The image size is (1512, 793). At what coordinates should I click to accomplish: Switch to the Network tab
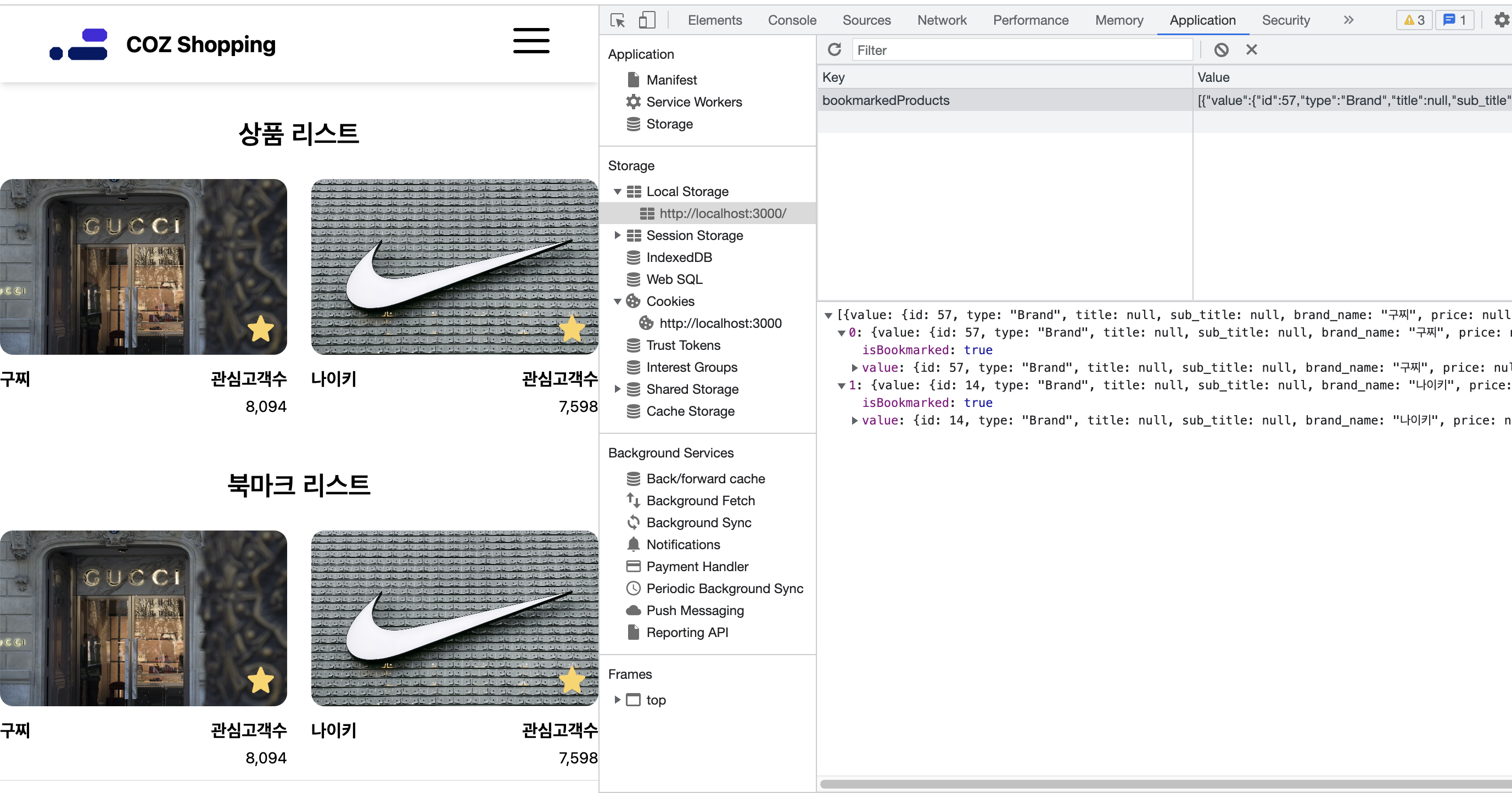(942, 20)
